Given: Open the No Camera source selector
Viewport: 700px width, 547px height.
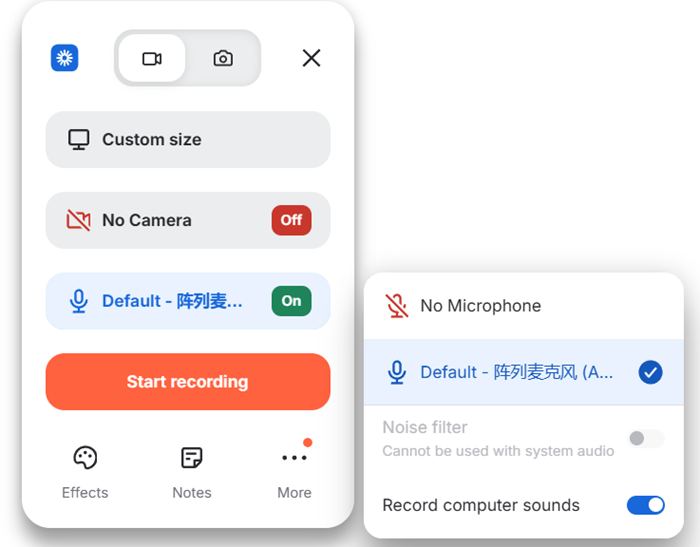Looking at the screenshot, I should [188, 221].
